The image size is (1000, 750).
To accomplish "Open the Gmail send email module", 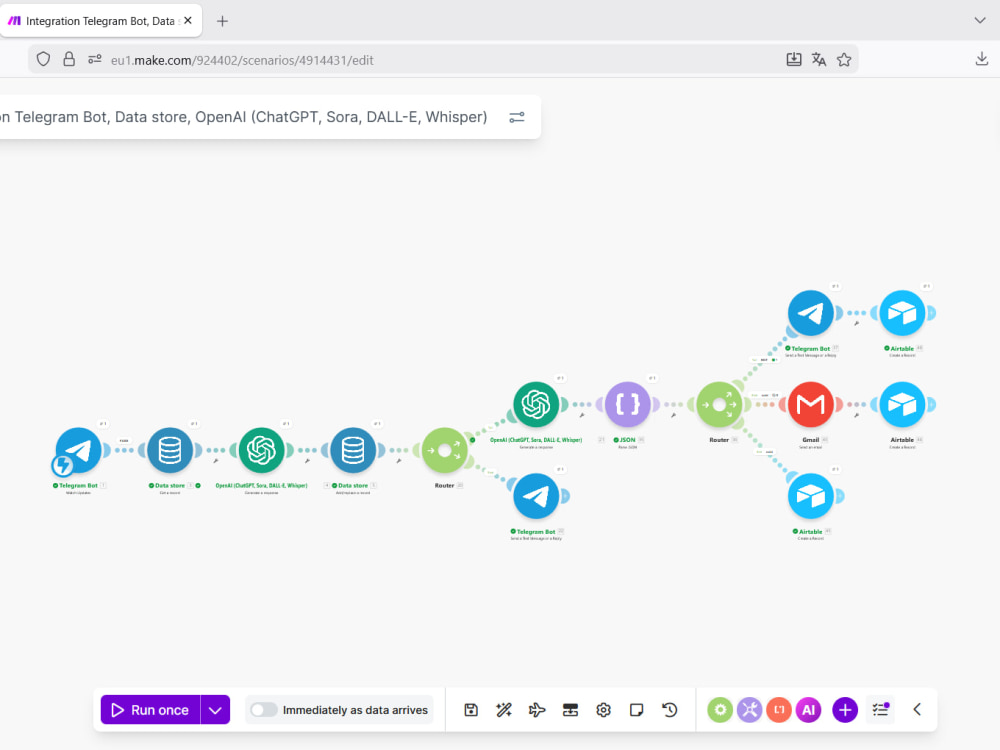I will (811, 404).
